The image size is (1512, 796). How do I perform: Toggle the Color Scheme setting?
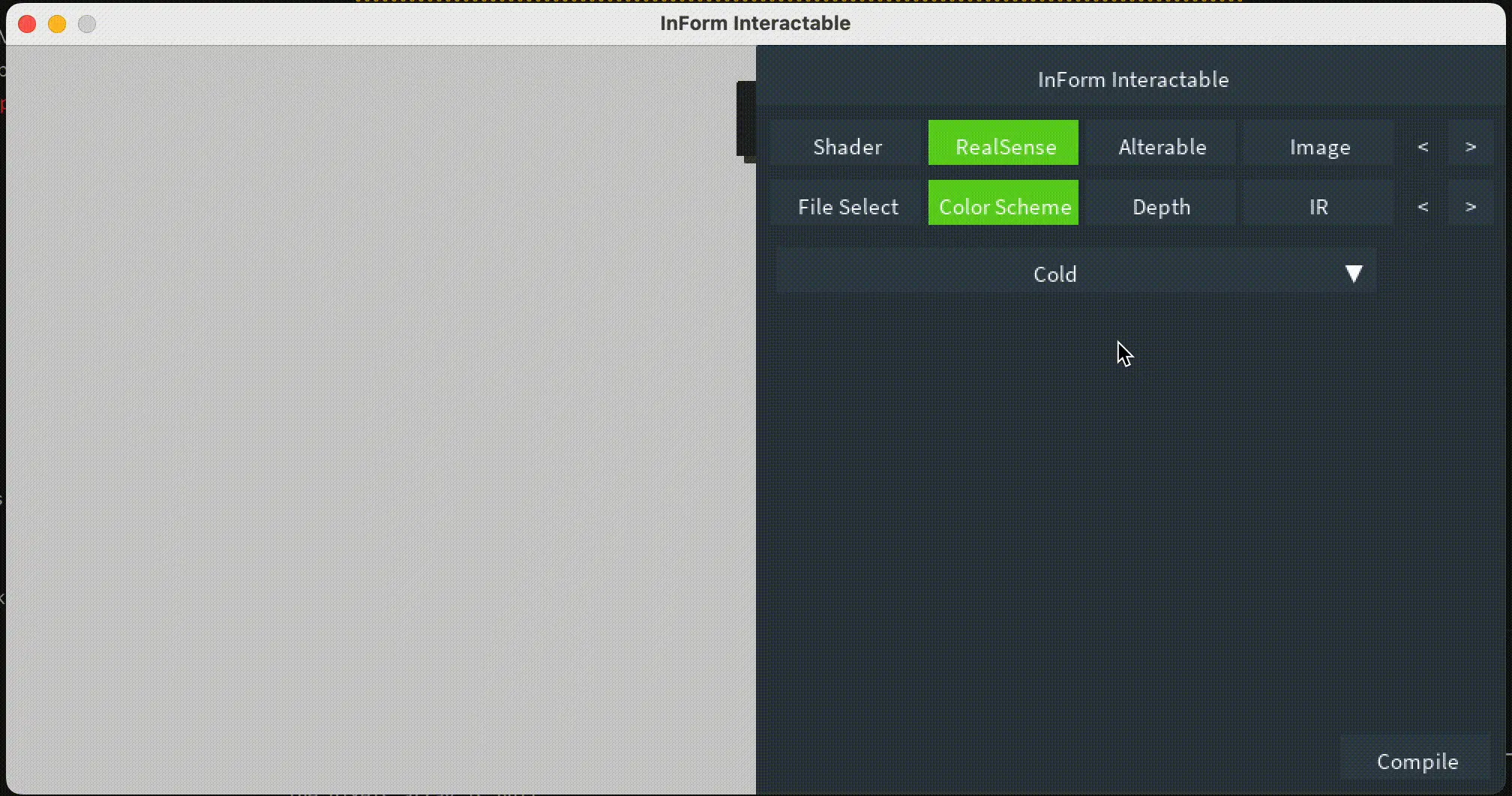pyautogui.click(x=1003, y=206)
